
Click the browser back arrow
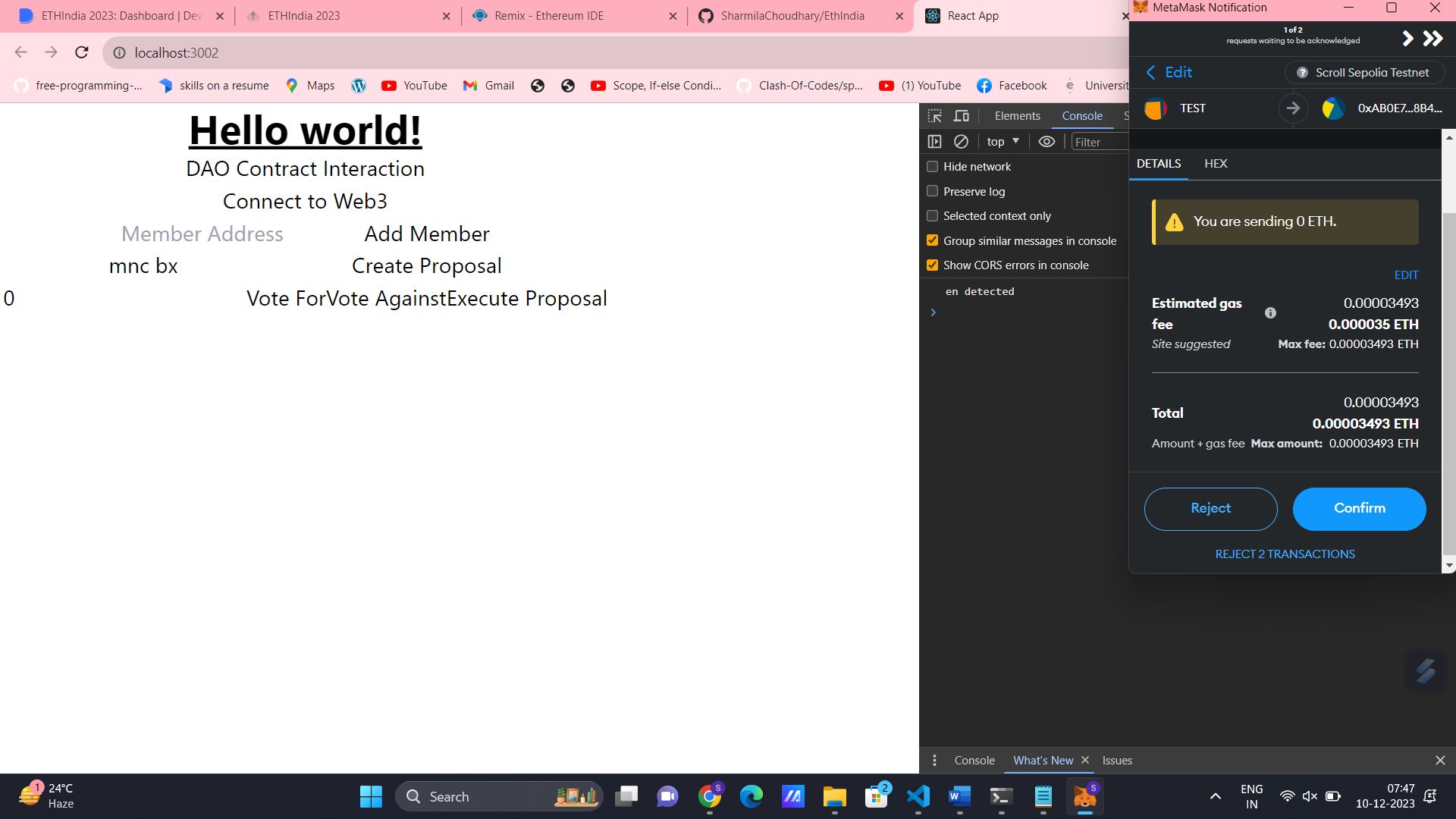(20, 52)
